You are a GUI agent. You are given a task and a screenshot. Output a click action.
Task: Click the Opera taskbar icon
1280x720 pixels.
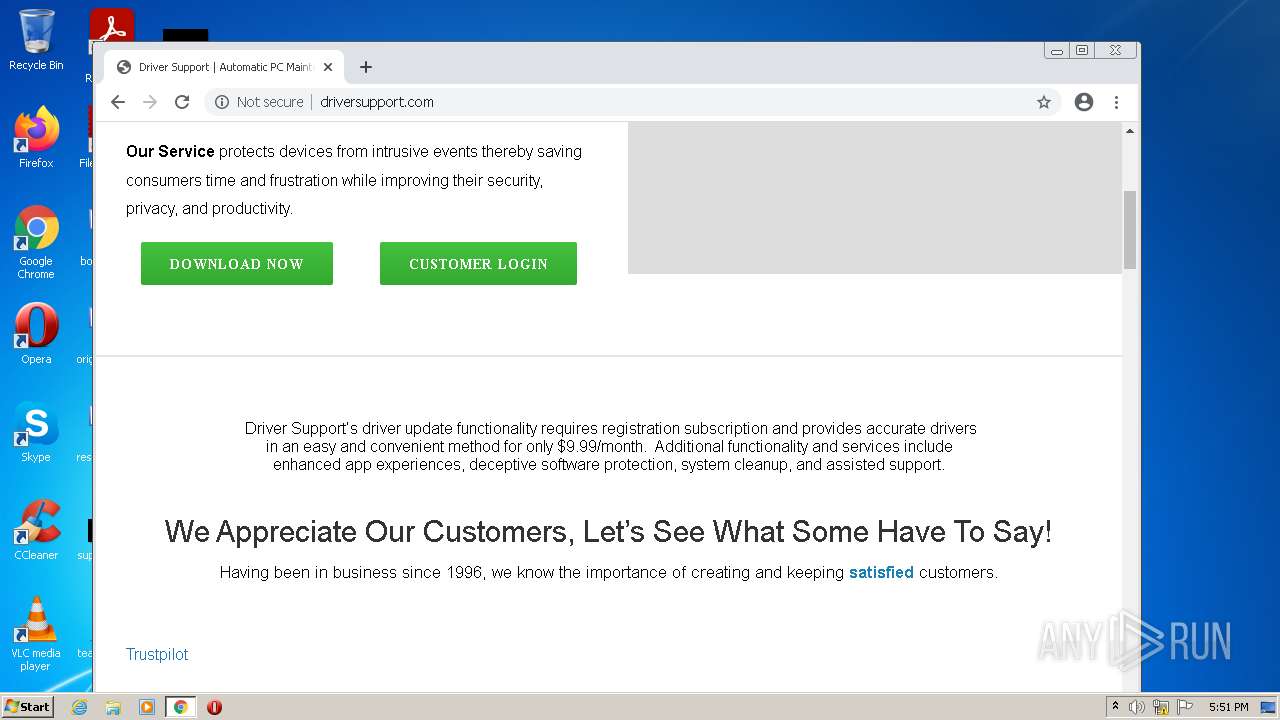point(214,707)
